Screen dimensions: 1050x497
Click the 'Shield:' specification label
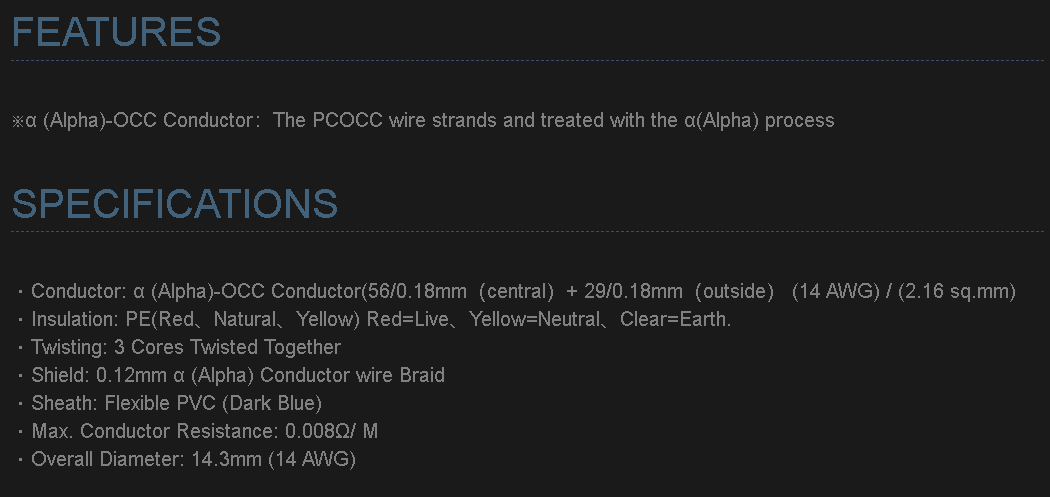click(x=61, y=376)
